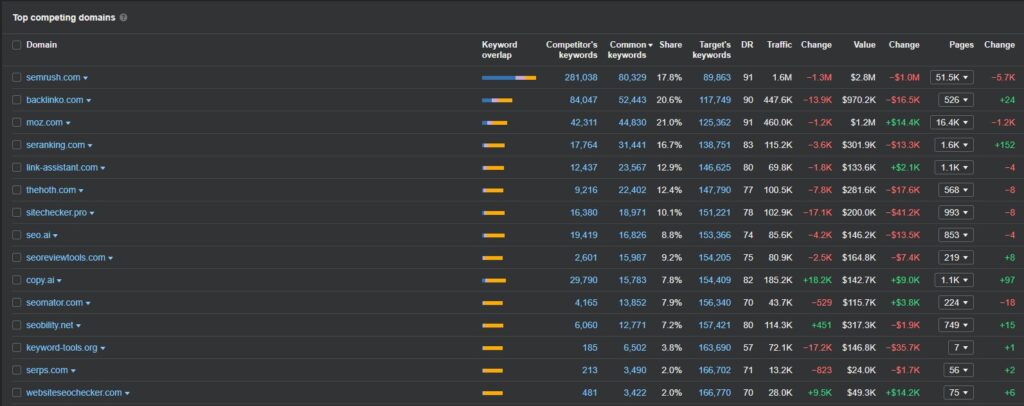Open the 52,443 common keywords for backlinko.com
The width and height of the screenshot is (1024, 406).
(631, 100)
